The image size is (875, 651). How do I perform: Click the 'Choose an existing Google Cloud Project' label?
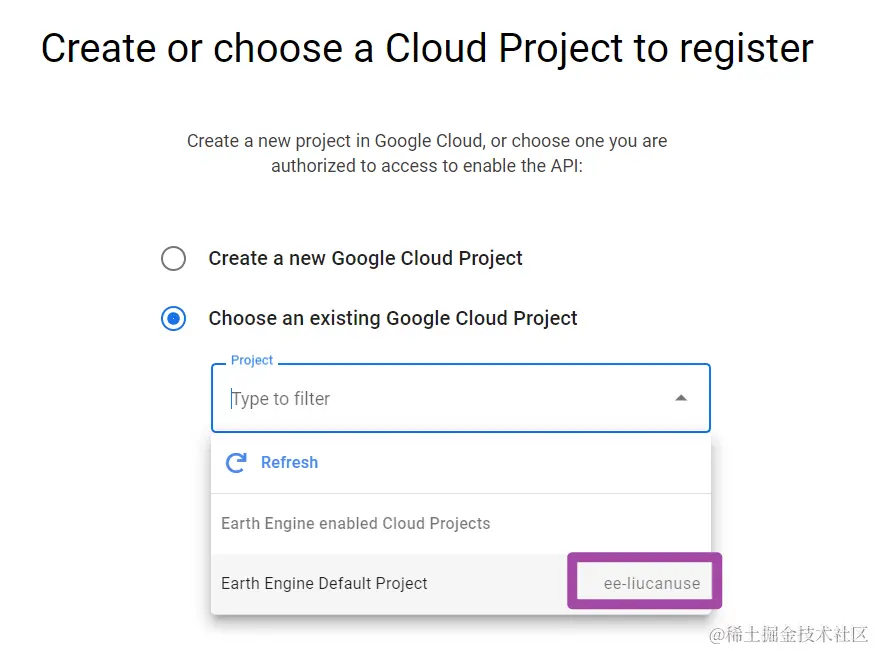coord(392,318)
